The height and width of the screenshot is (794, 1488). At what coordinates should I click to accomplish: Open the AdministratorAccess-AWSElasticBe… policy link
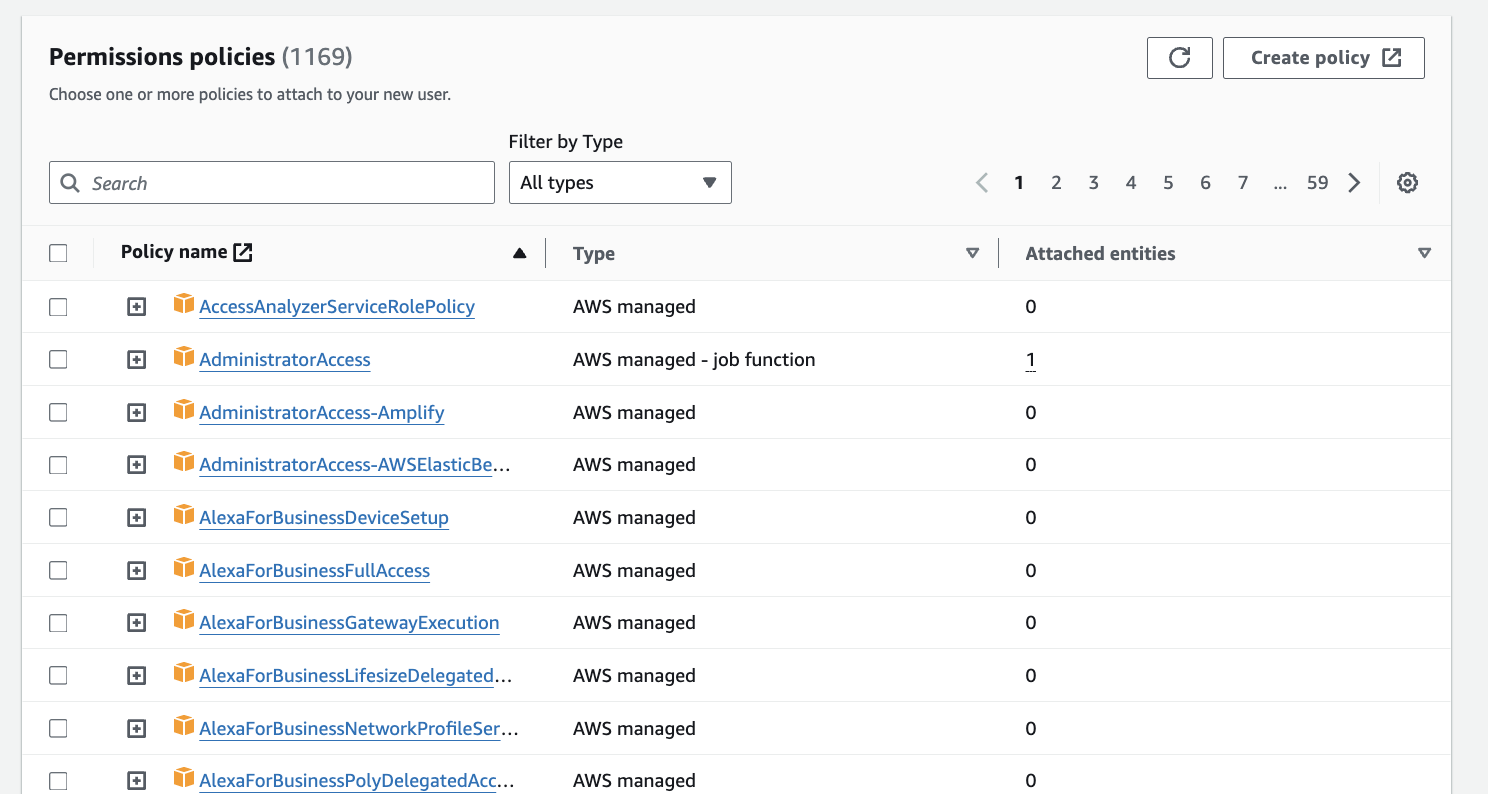[355, 465]
